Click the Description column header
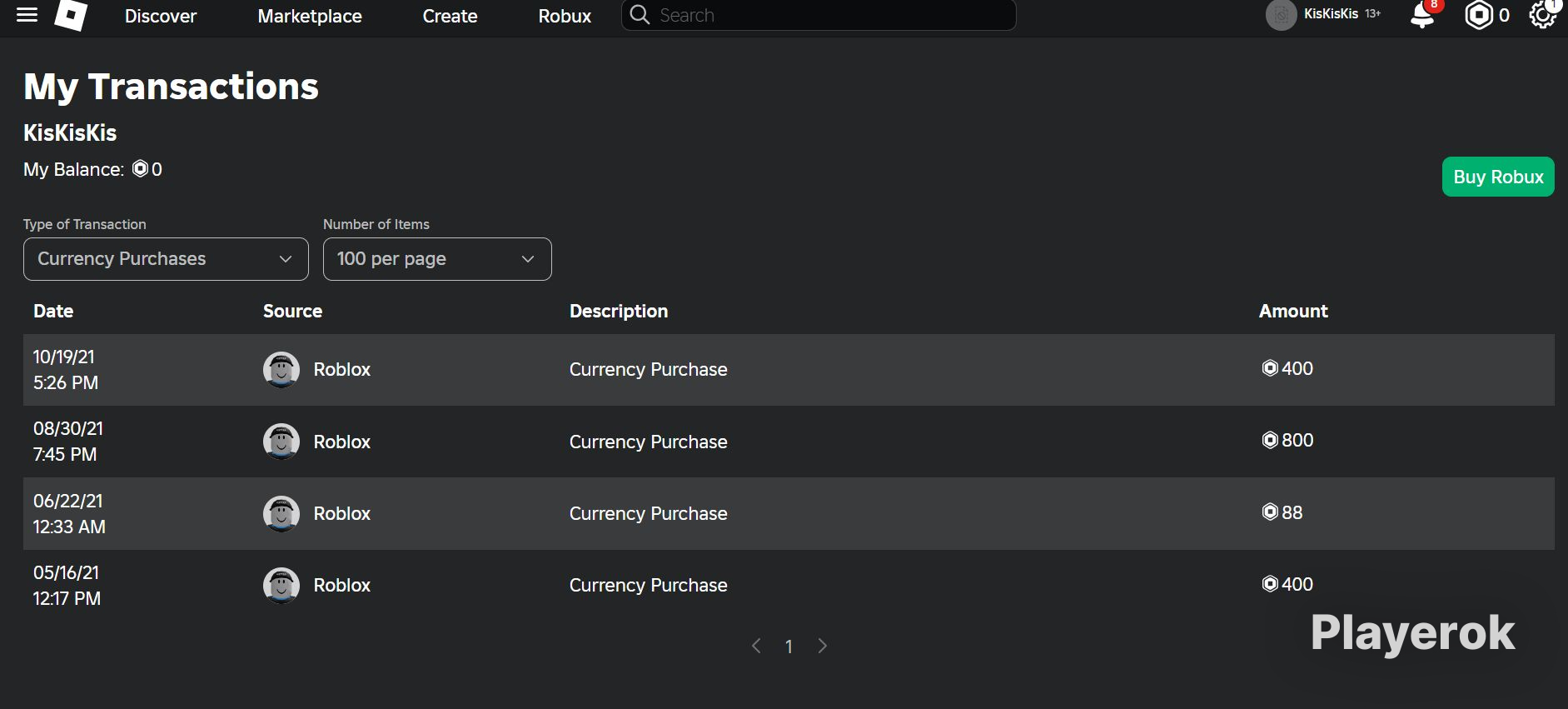Screen dimensions: 1568x709 pyautogui.click(x=619, y=311)
